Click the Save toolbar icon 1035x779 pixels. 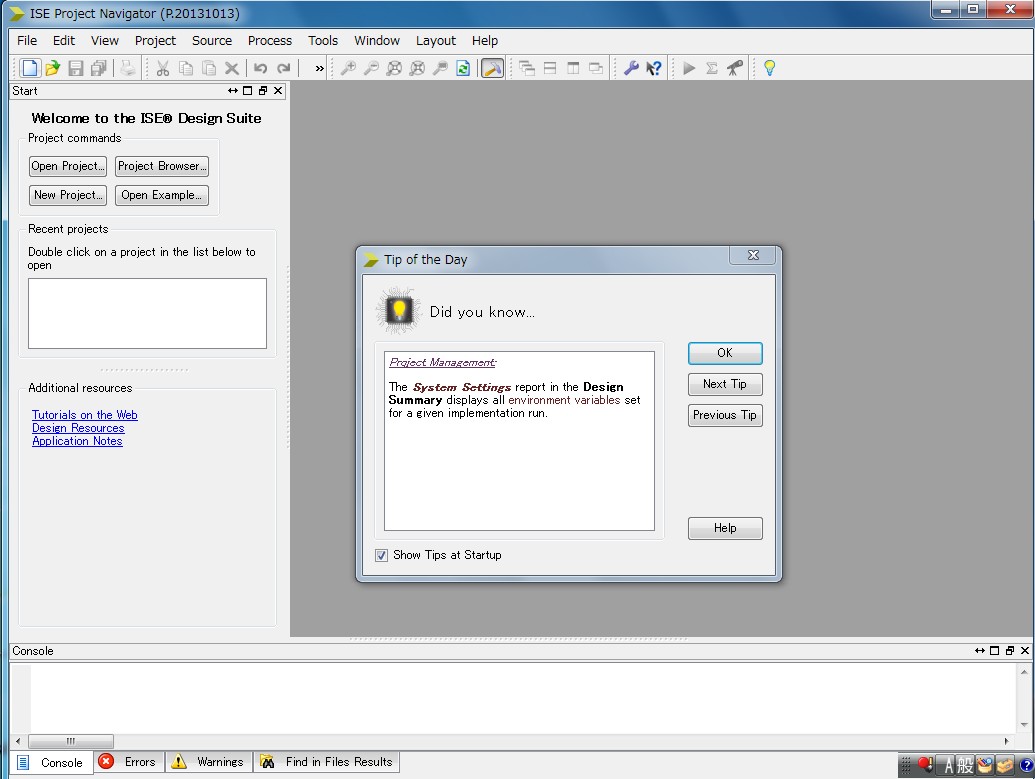tap(76, 68)
